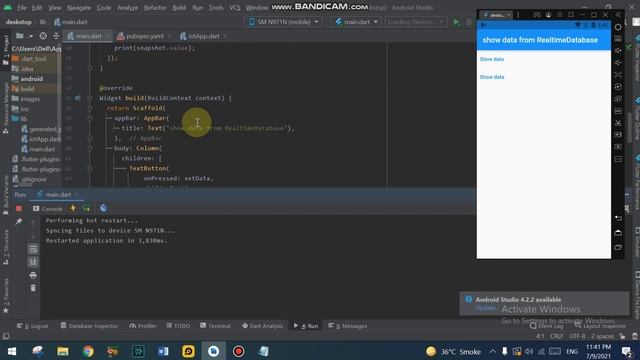Click the locate file target icon in Project panel
The image size is (640, 360).
(x=43, y=36)
